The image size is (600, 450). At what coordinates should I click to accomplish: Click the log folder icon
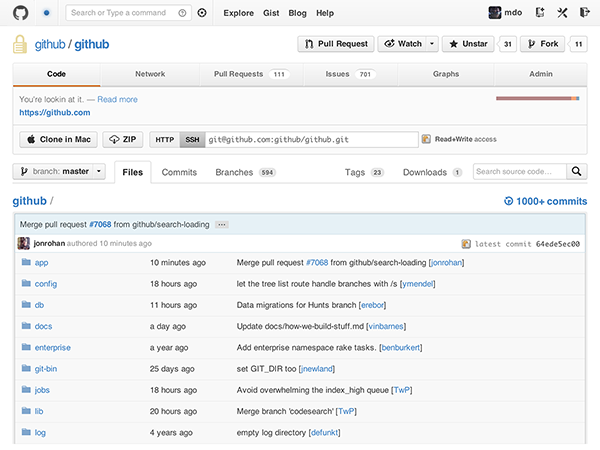26,432
